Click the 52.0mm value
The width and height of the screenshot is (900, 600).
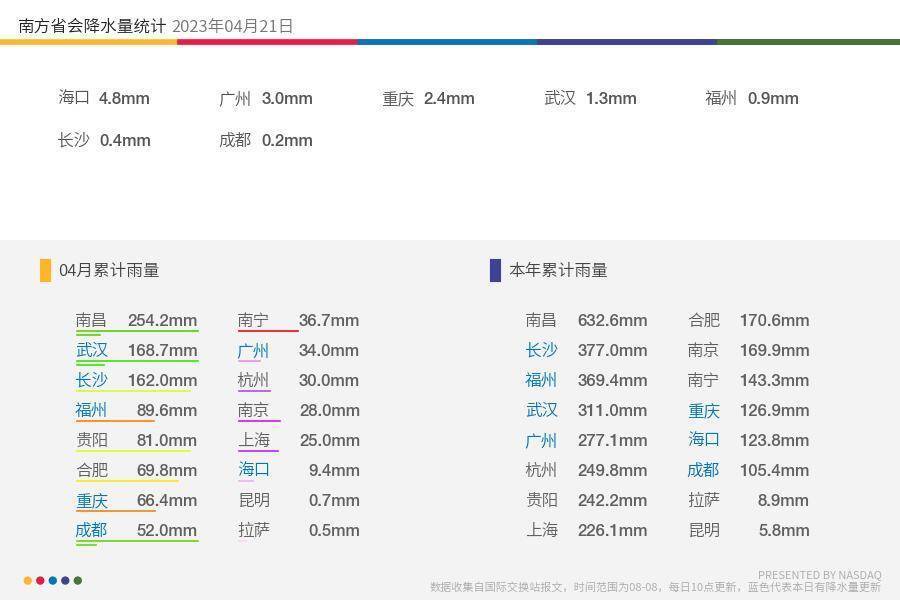pyautogui.click(x=167, y=530)
